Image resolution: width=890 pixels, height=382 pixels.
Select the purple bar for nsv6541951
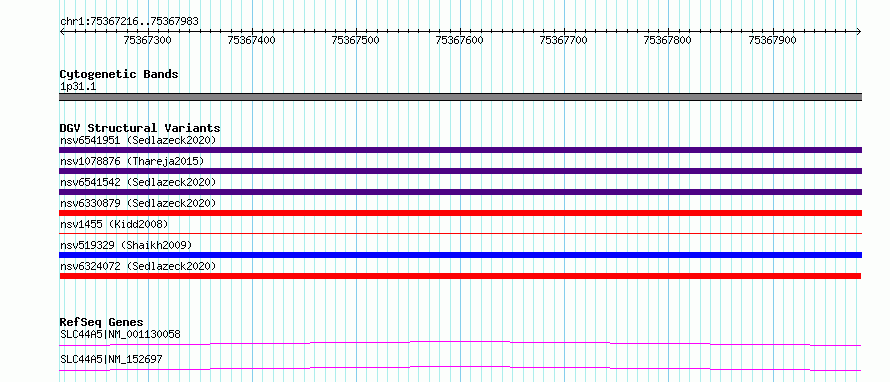click(x=461, y=150)
